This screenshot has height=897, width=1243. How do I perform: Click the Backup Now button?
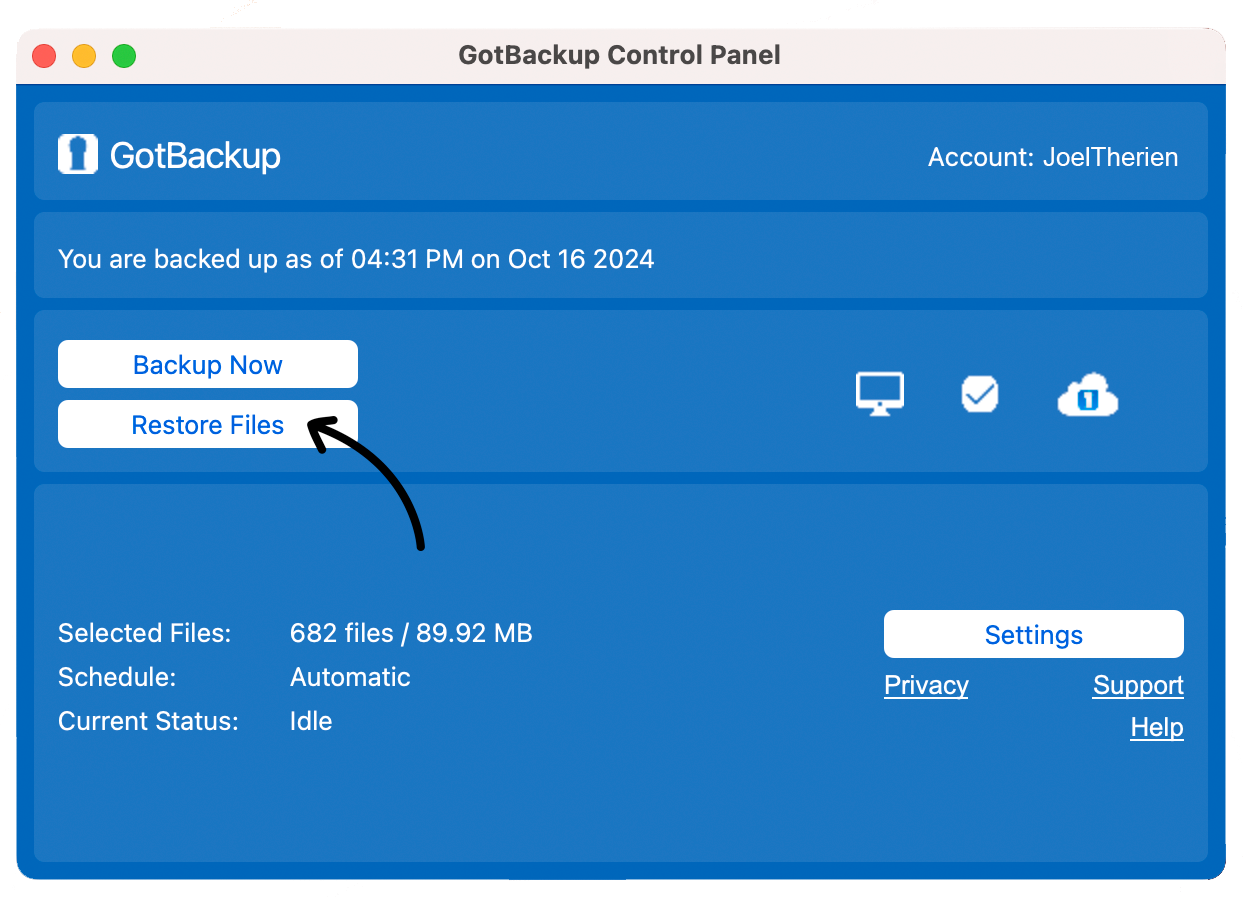208,364
